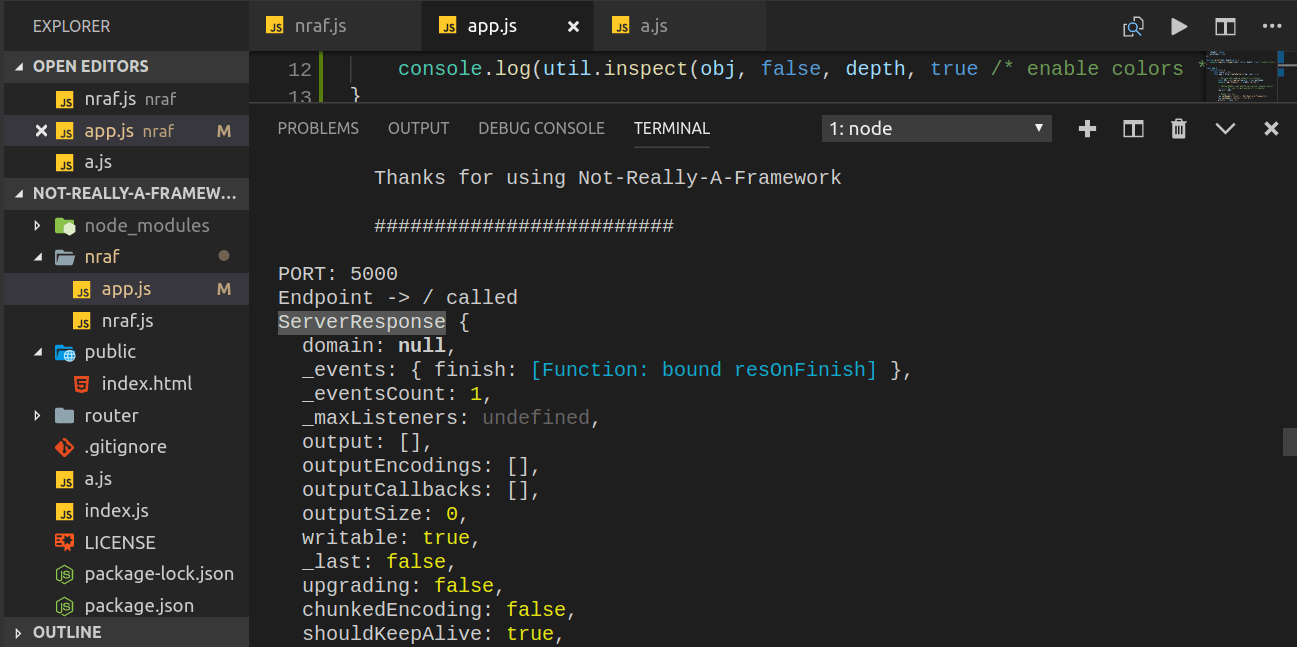Toggle panel maximize with the chevron
The image size is (1297, 647).
[x=1225, y=128]
